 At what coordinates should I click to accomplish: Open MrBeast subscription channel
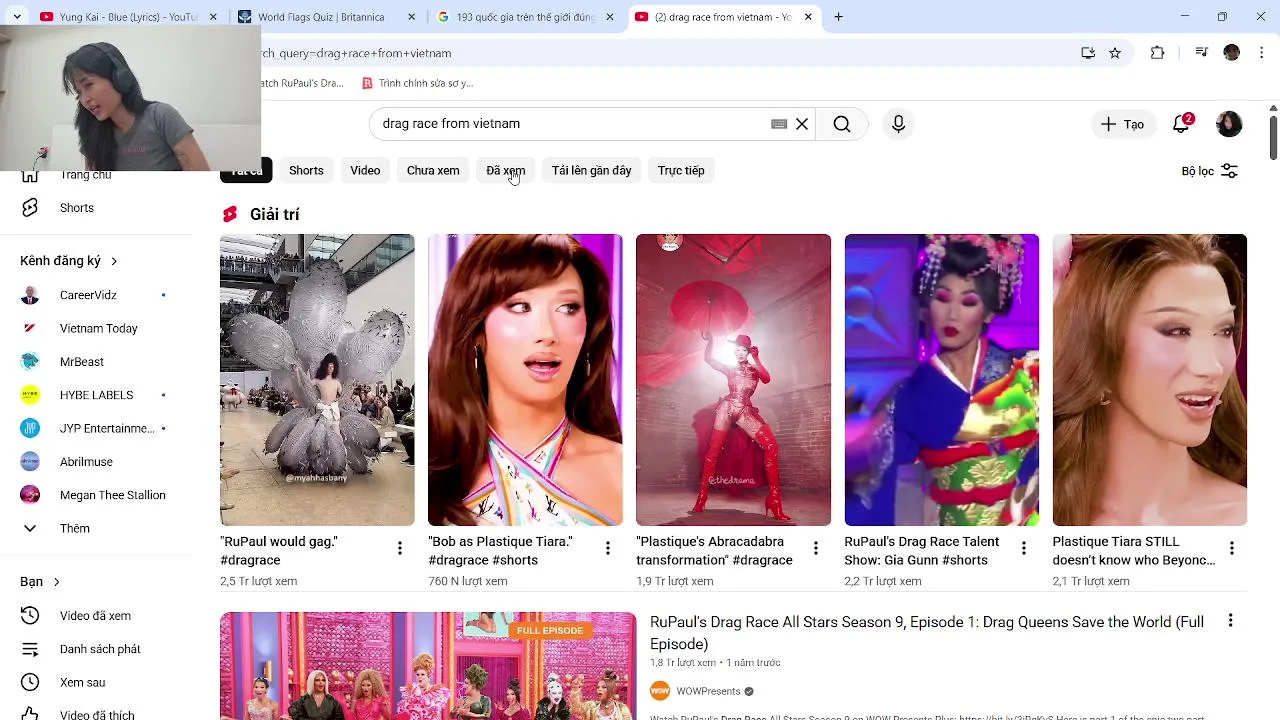point(81,362)
